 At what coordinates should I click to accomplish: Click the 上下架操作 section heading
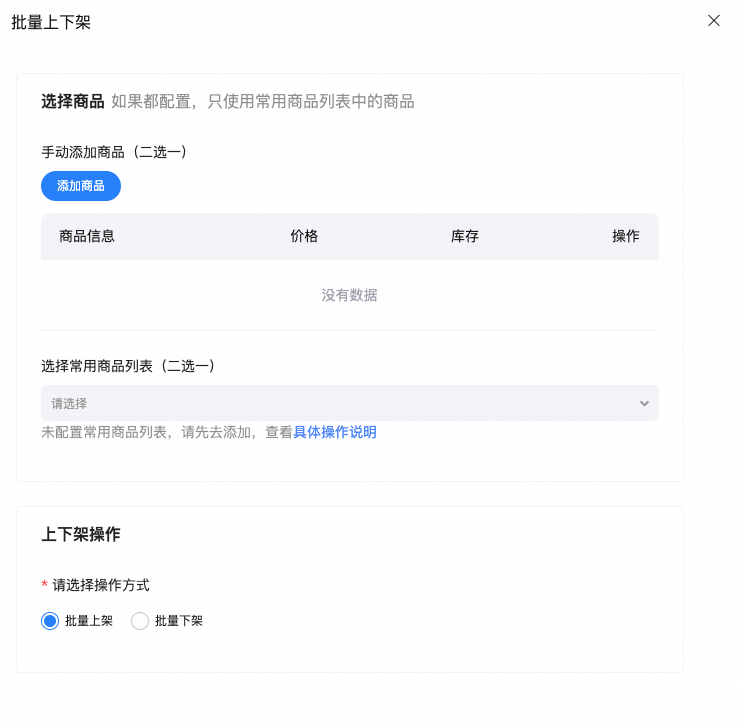[81, 534]
